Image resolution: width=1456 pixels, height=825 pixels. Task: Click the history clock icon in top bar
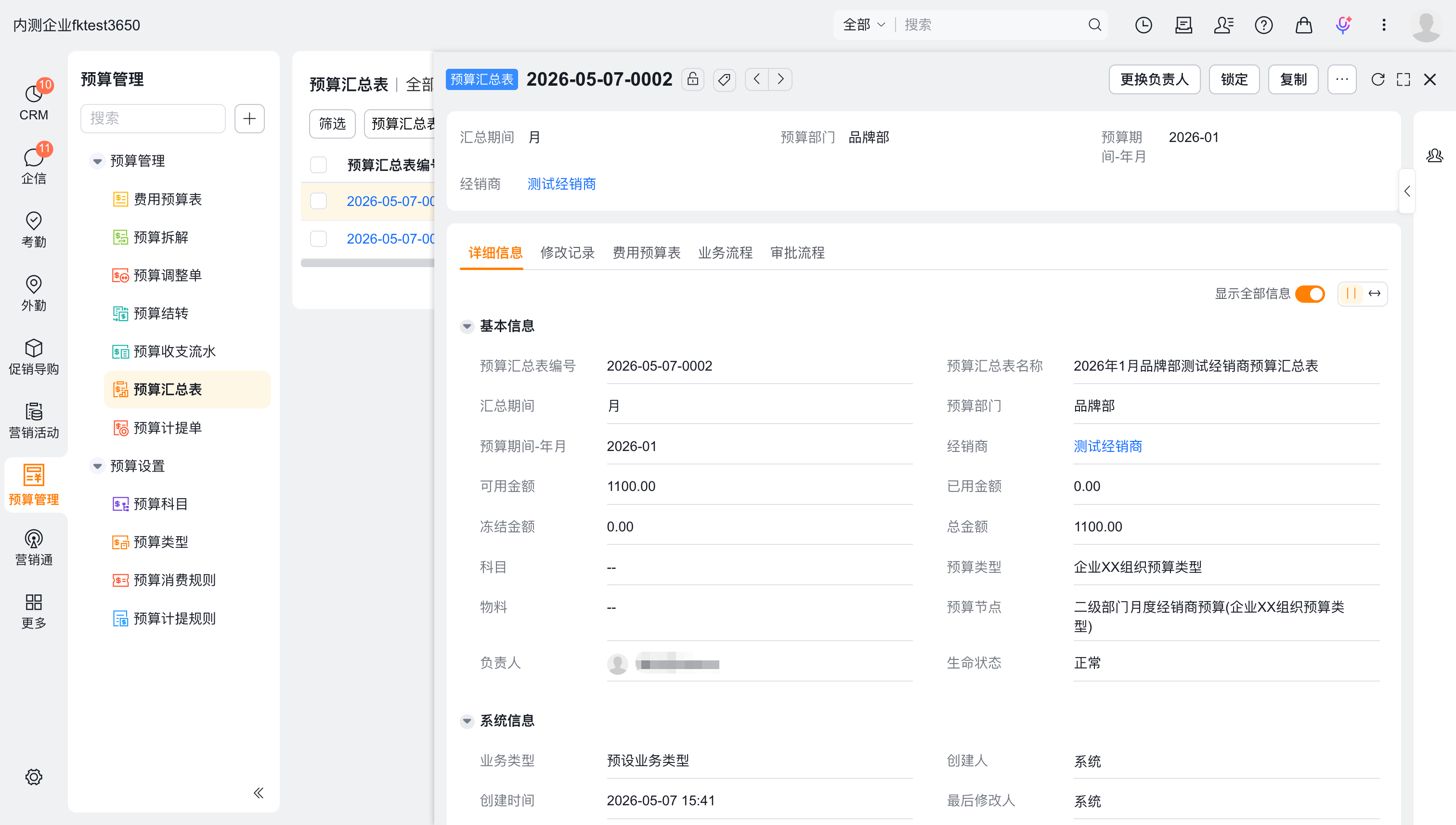coord(1143,25)
